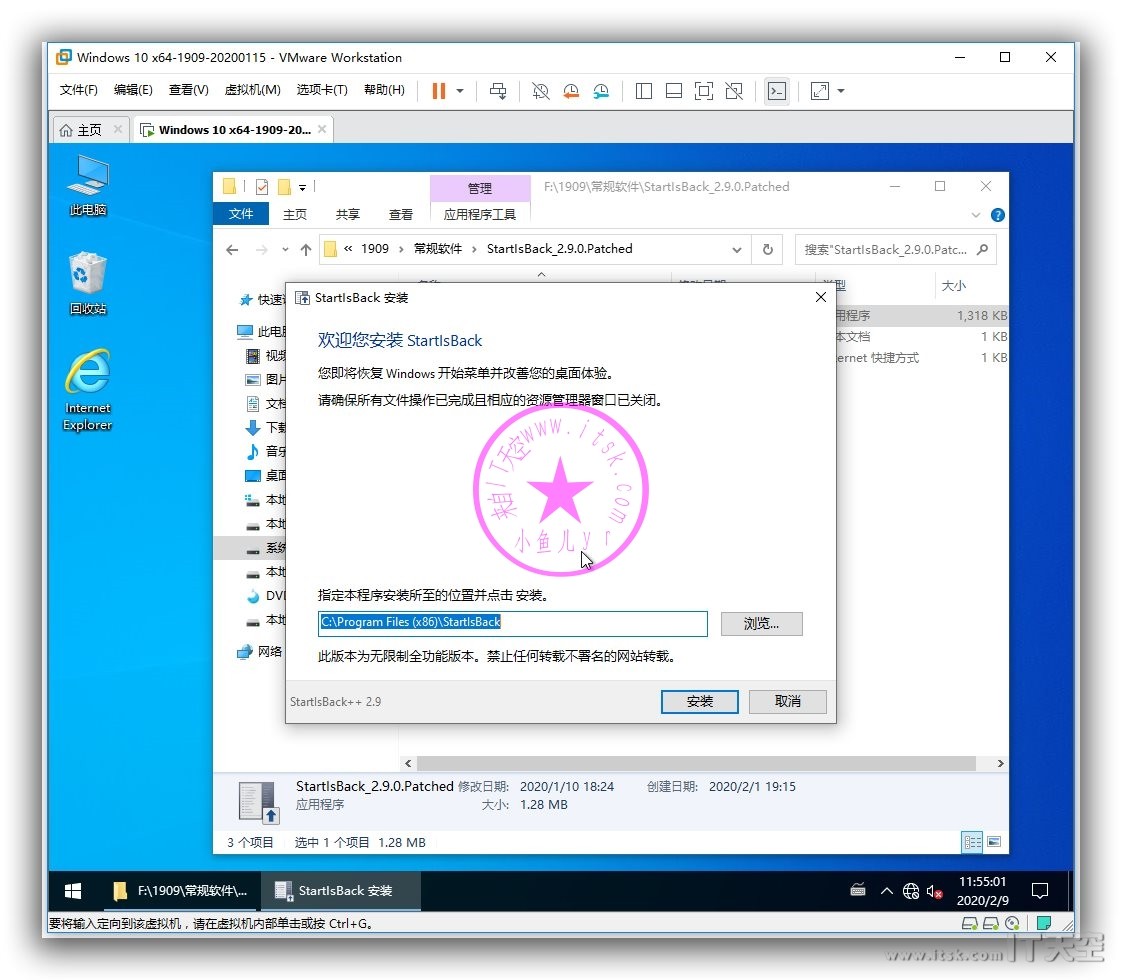Image resolution: width=1122 pixels, height=980 pixels.
Task: Pause the virtual machine in VMware toolbar
Action: 439,91
